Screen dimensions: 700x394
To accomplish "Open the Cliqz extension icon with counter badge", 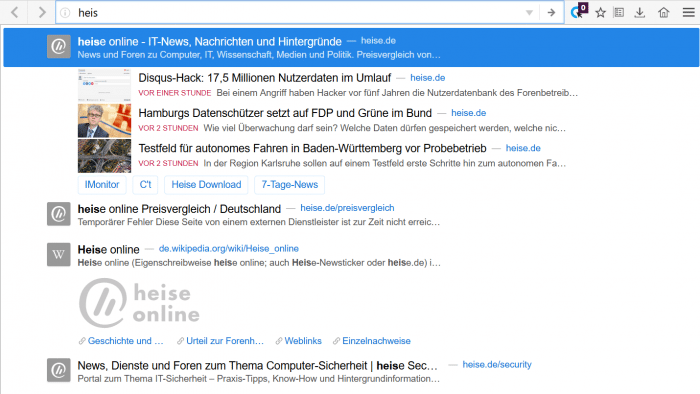I will [579, 11].
